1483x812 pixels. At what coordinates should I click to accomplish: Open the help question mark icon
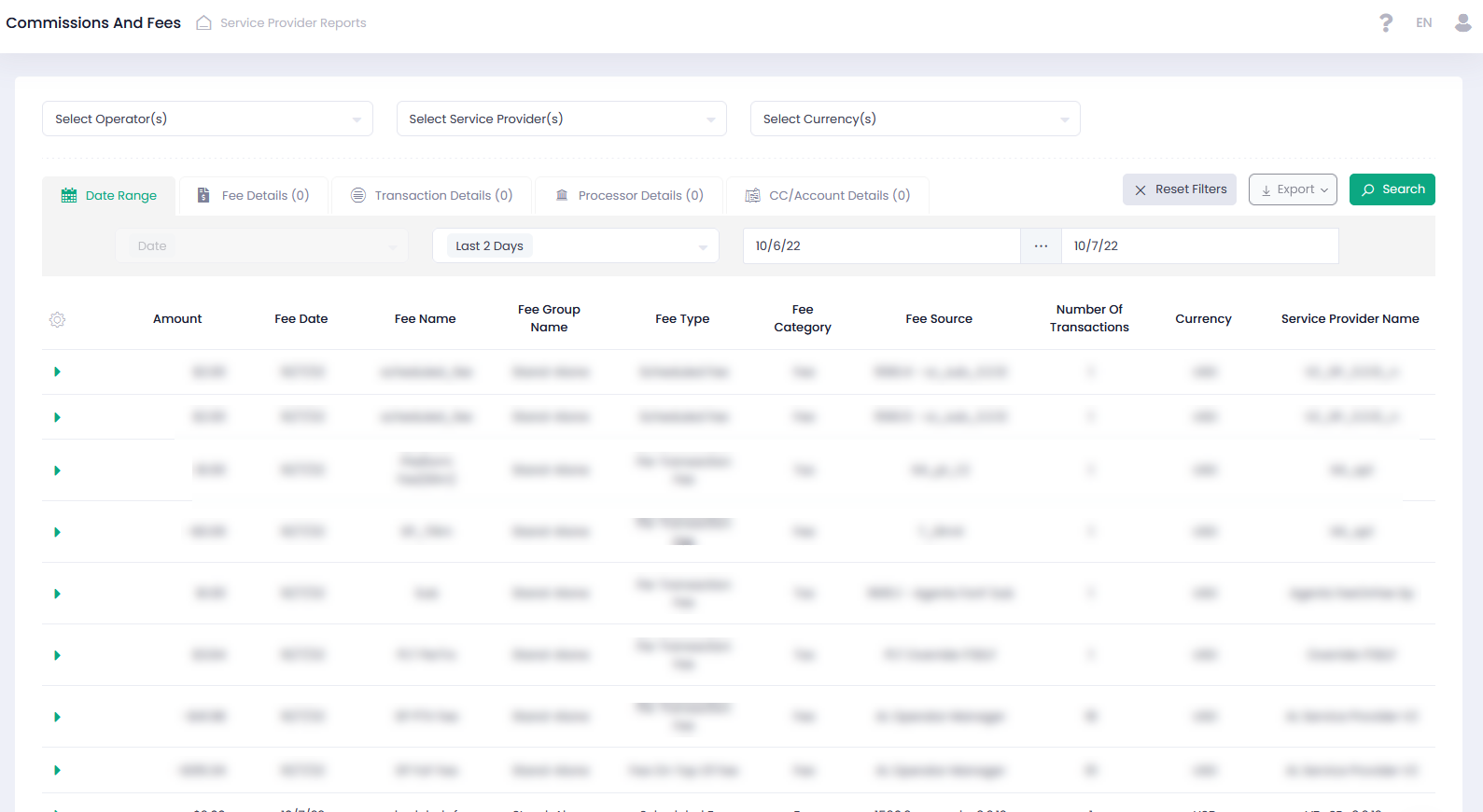coord(1386,22)
